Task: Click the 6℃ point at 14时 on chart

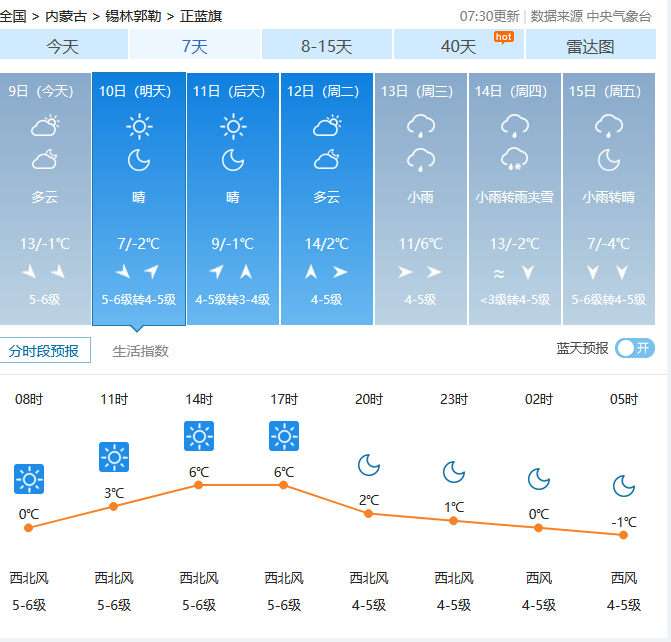Action: [199, 485]
